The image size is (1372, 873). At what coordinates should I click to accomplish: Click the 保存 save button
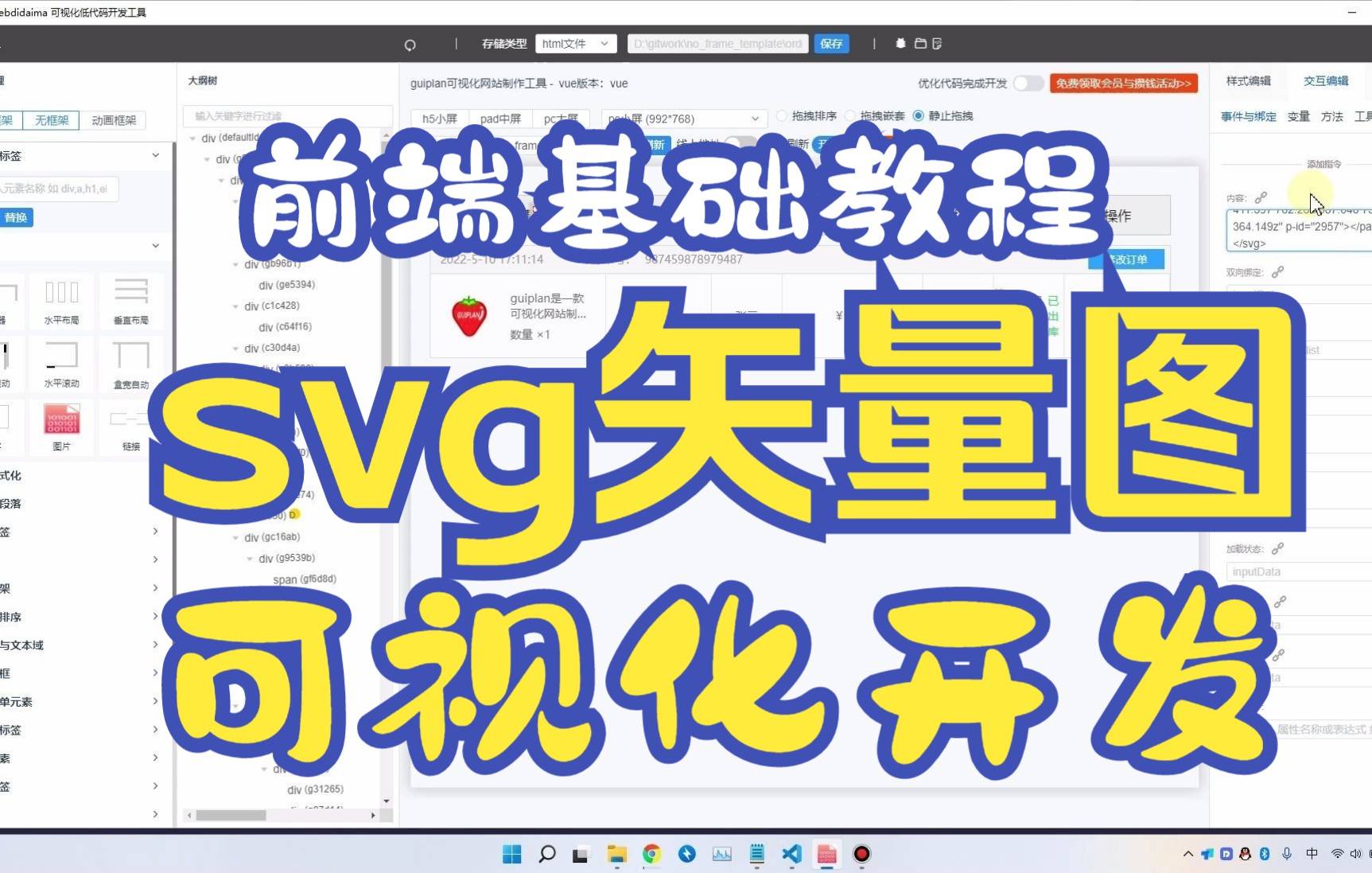click(x=831, y=44)
